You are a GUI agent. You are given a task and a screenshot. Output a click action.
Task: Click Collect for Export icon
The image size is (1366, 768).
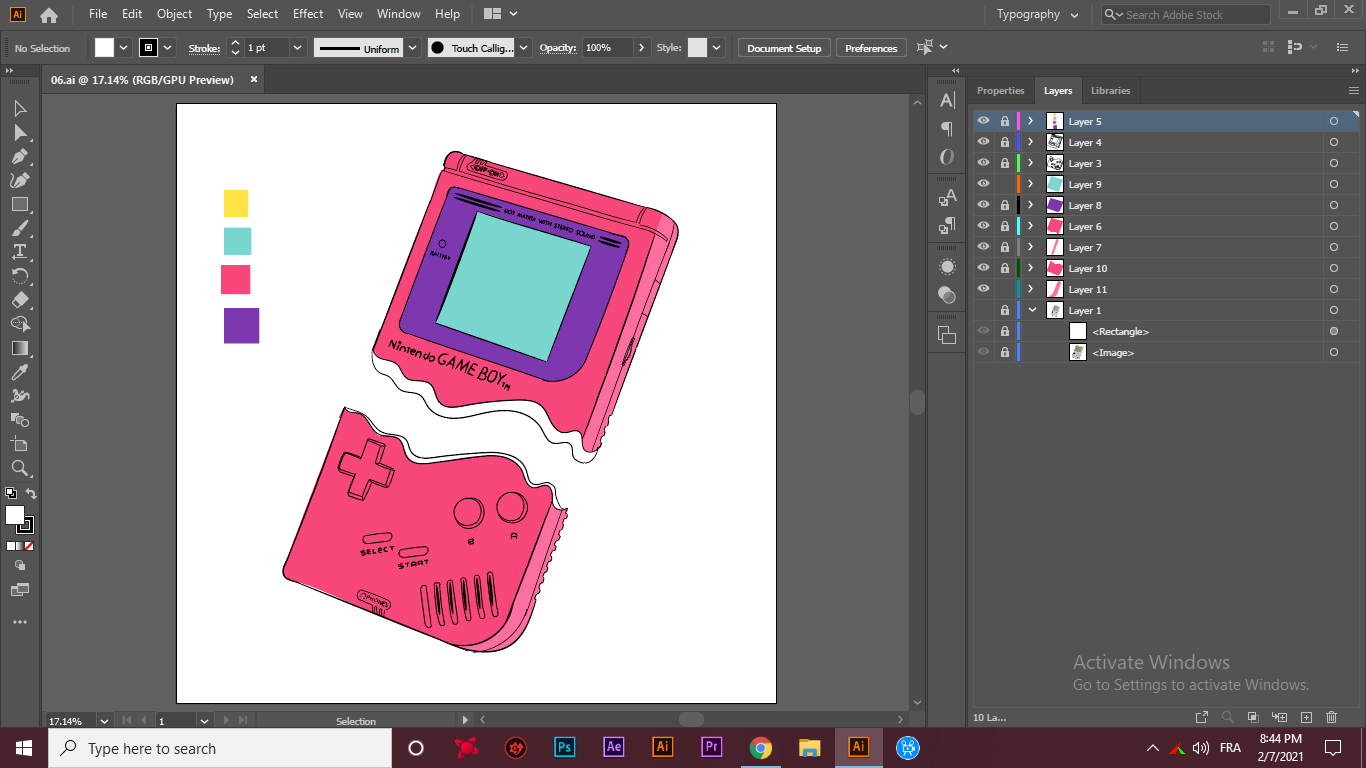click(1202, 717)
